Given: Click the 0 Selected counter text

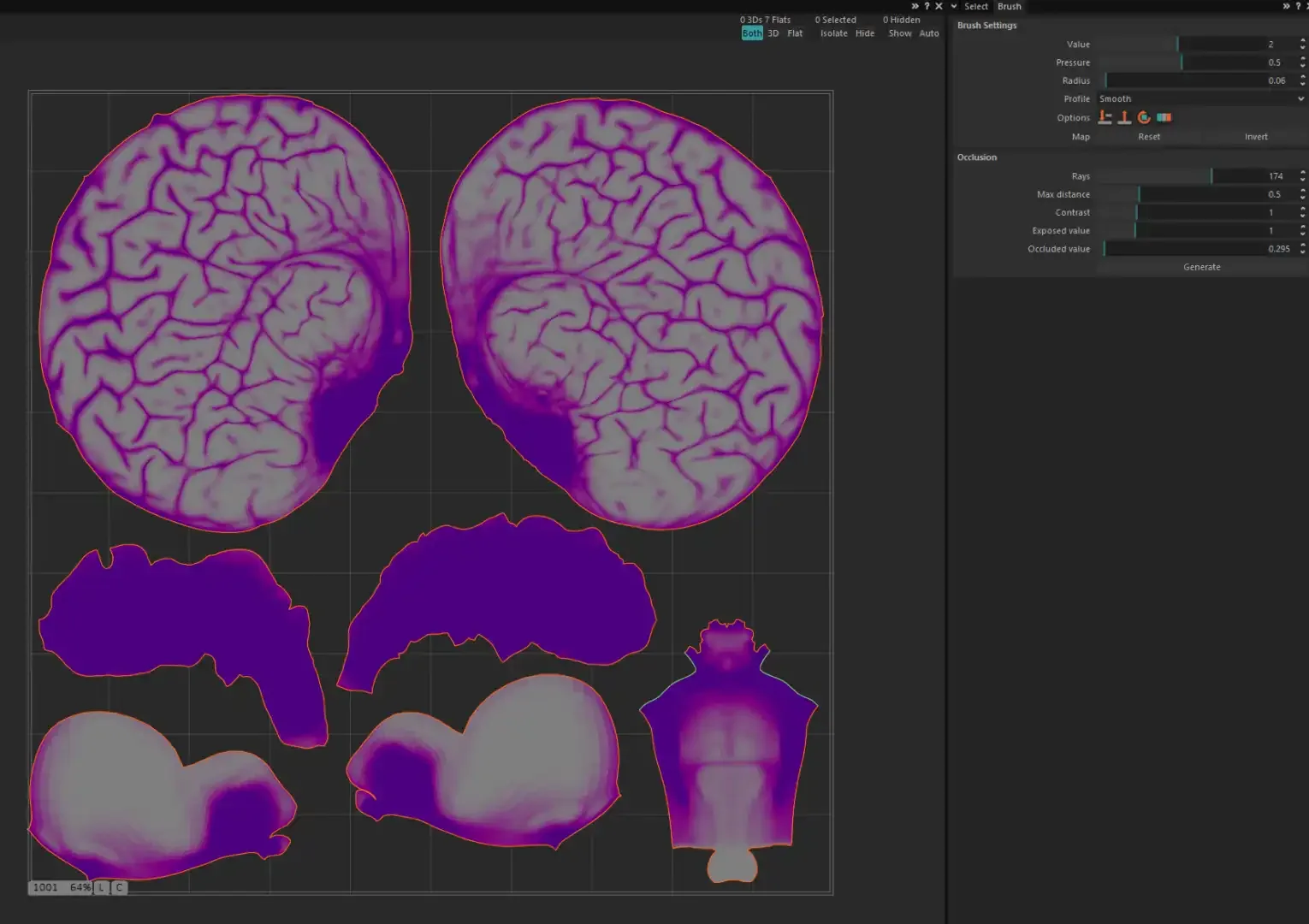Looking at the screenshot, I should click(x=835, y=20).
